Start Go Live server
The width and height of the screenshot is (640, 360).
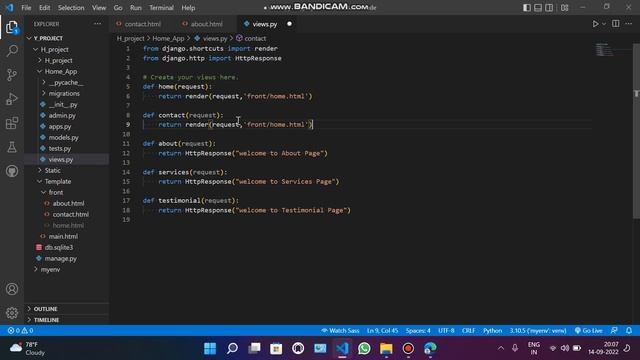pos(589,331)
